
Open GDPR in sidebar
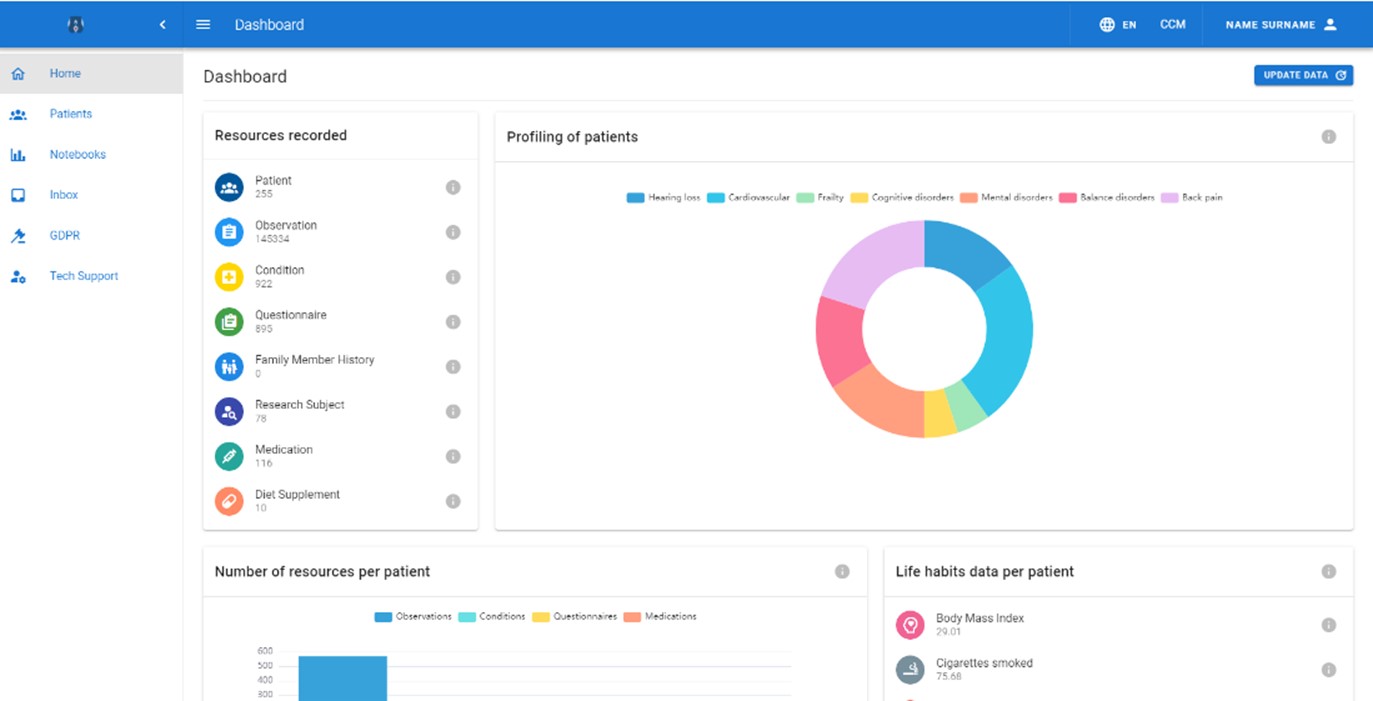click(91, 236)
